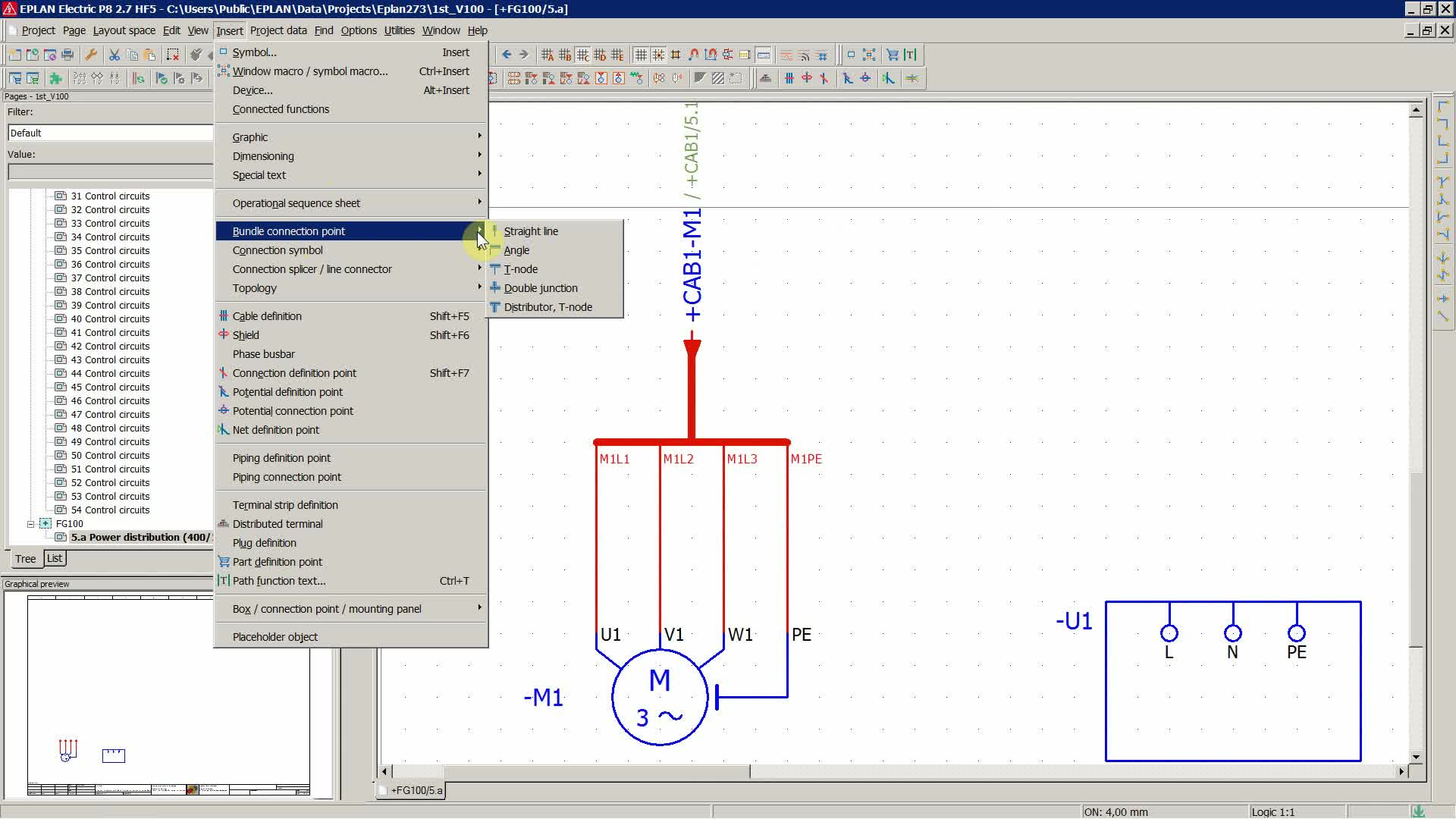This screenshot has width=1456, height=819.
Task: Click the back navigation arrow icon
Action: pos(507,55)
